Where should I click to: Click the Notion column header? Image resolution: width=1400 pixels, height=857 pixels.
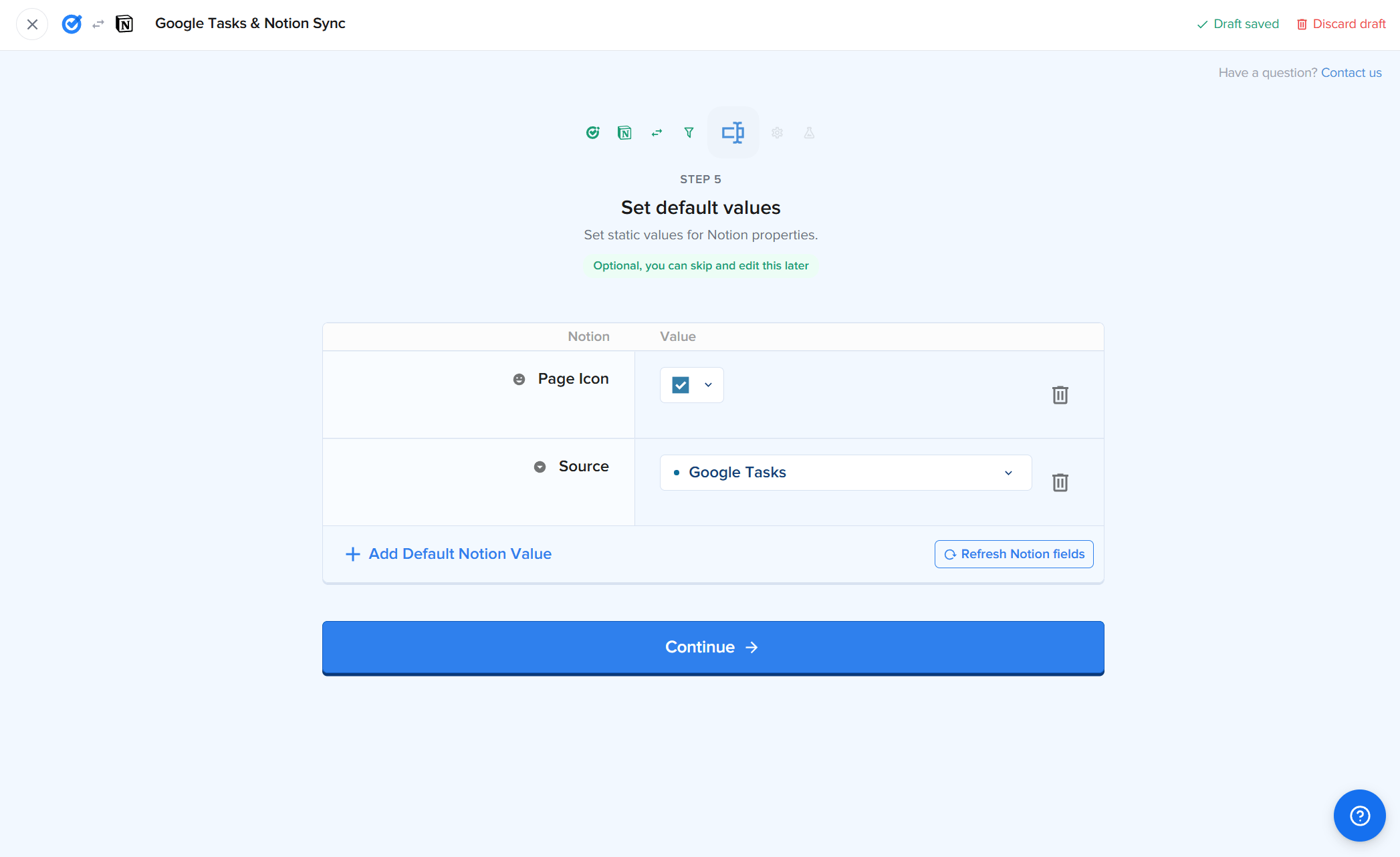[588, 337]
